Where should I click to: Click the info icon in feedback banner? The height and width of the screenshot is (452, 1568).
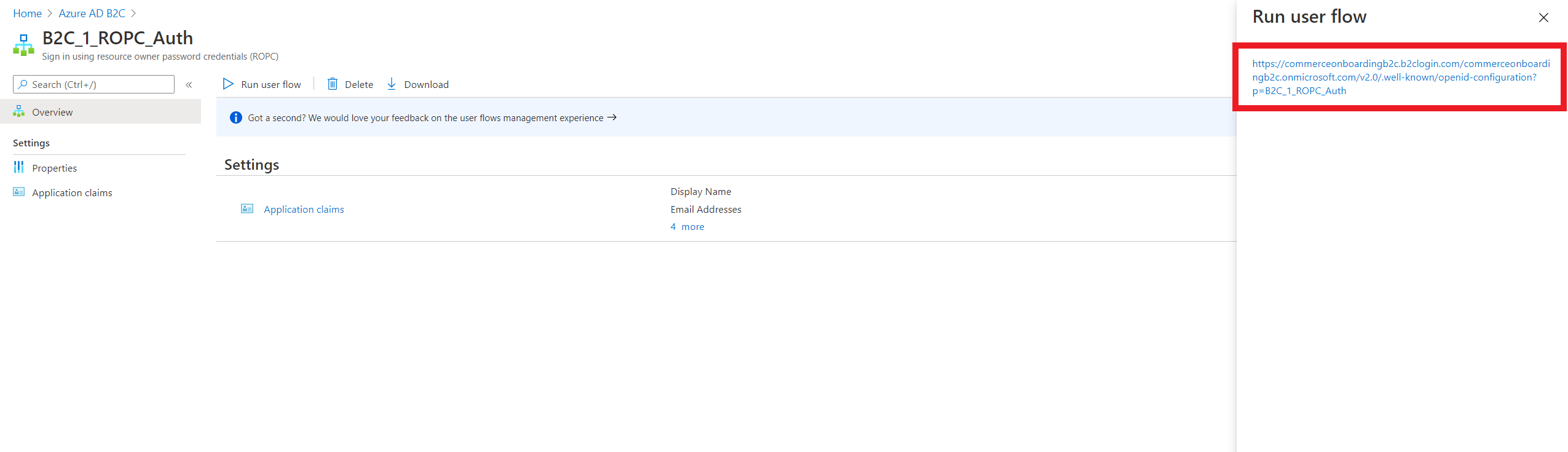[x=236, y=117]
